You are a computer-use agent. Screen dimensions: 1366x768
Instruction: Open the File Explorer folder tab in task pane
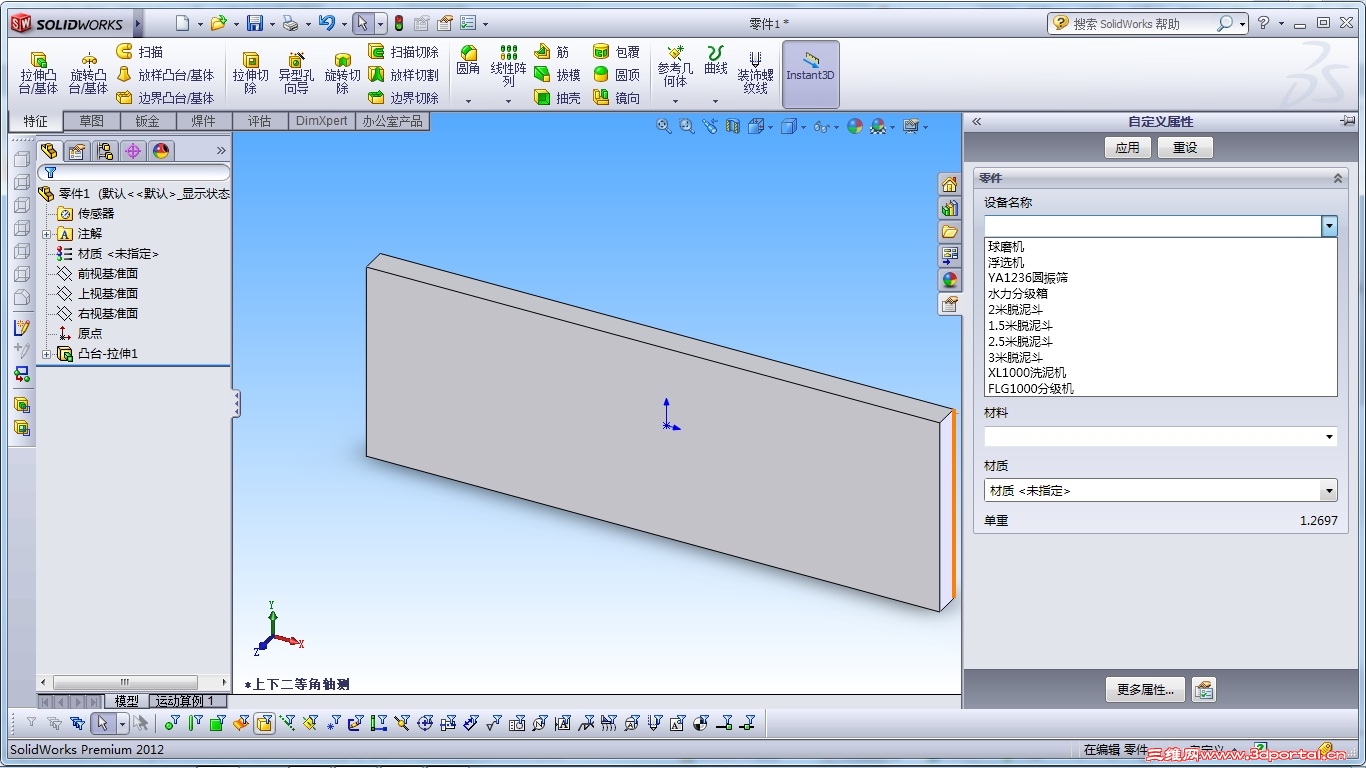pos(949,232)
